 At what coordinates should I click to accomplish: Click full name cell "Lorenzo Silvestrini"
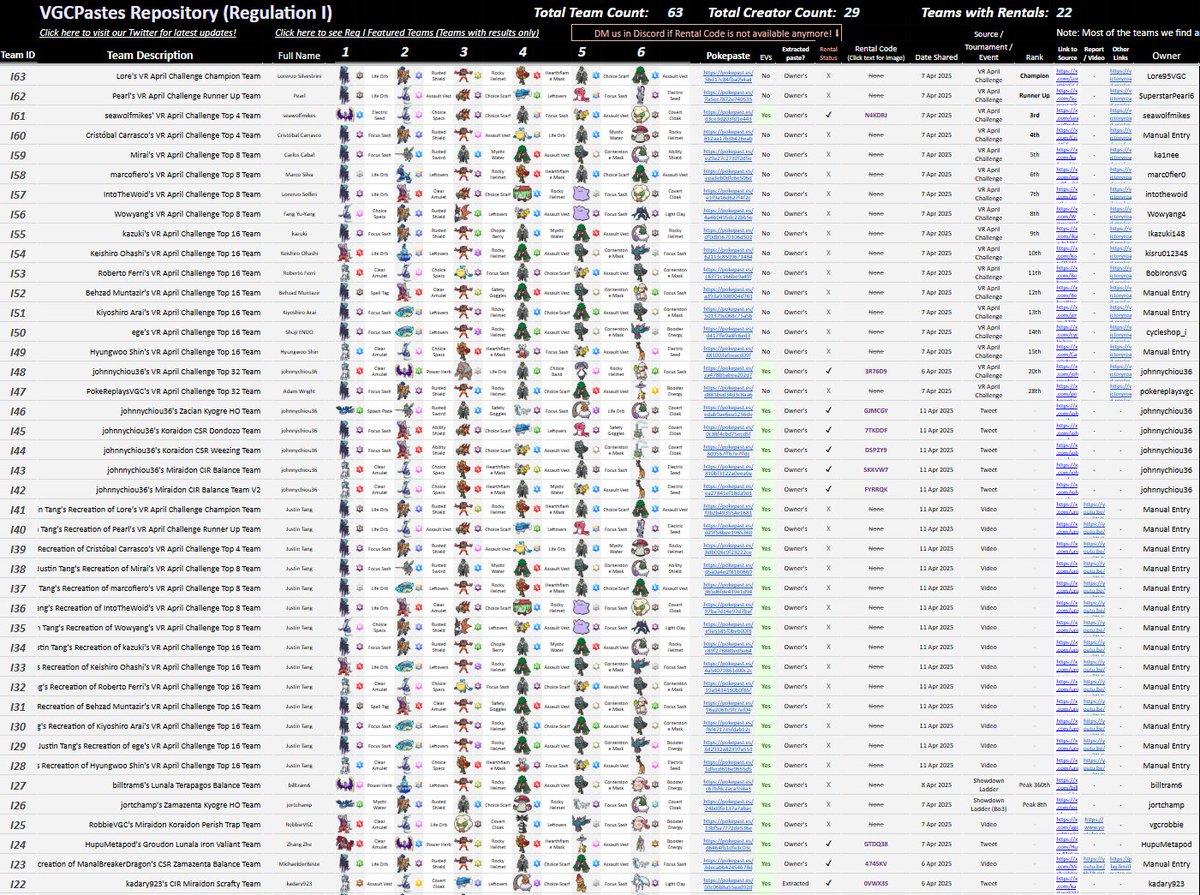[300, 76]
